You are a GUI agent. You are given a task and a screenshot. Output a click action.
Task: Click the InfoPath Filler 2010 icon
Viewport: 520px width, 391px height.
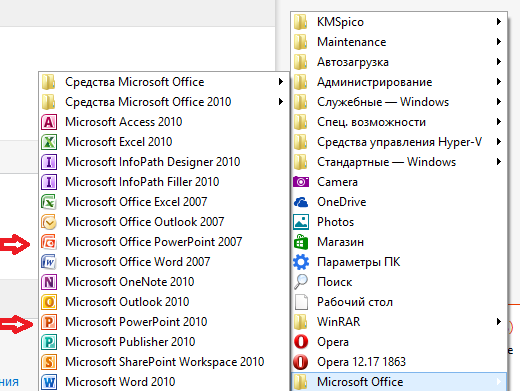coord(49,182)
